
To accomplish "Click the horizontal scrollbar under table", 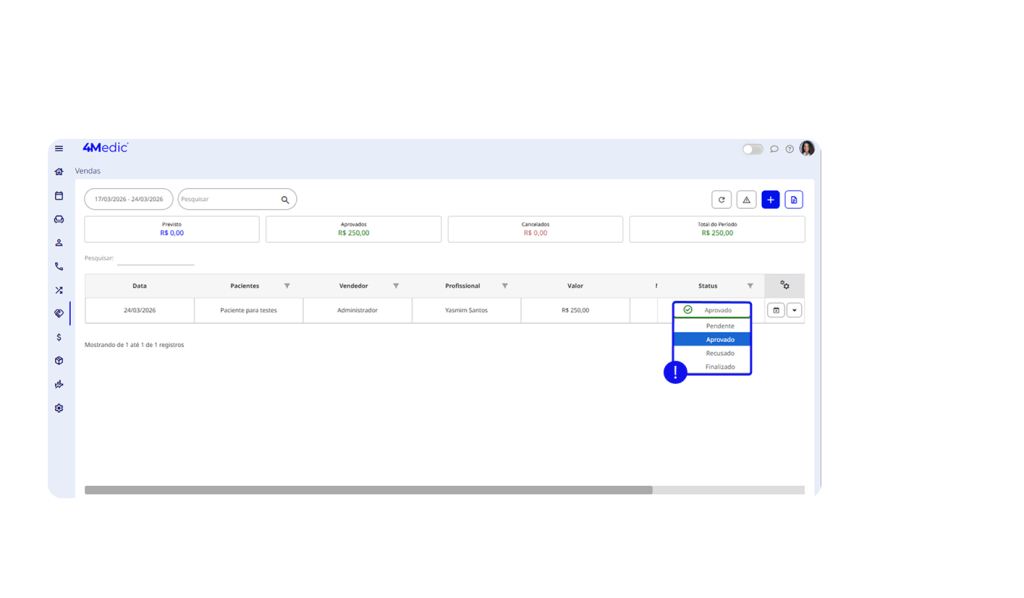I will pos(368,490).
